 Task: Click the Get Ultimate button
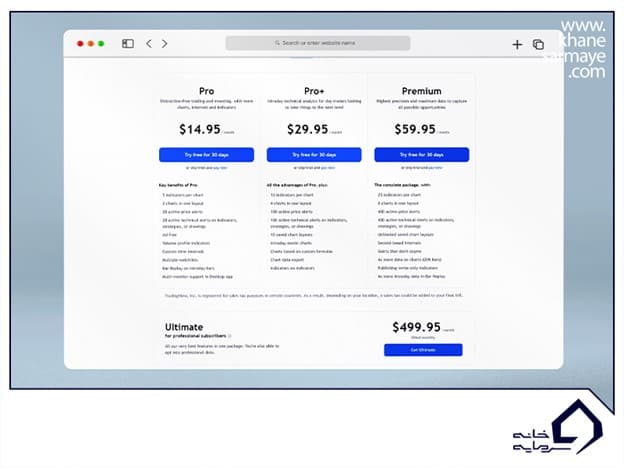click(x=423, y=350)
